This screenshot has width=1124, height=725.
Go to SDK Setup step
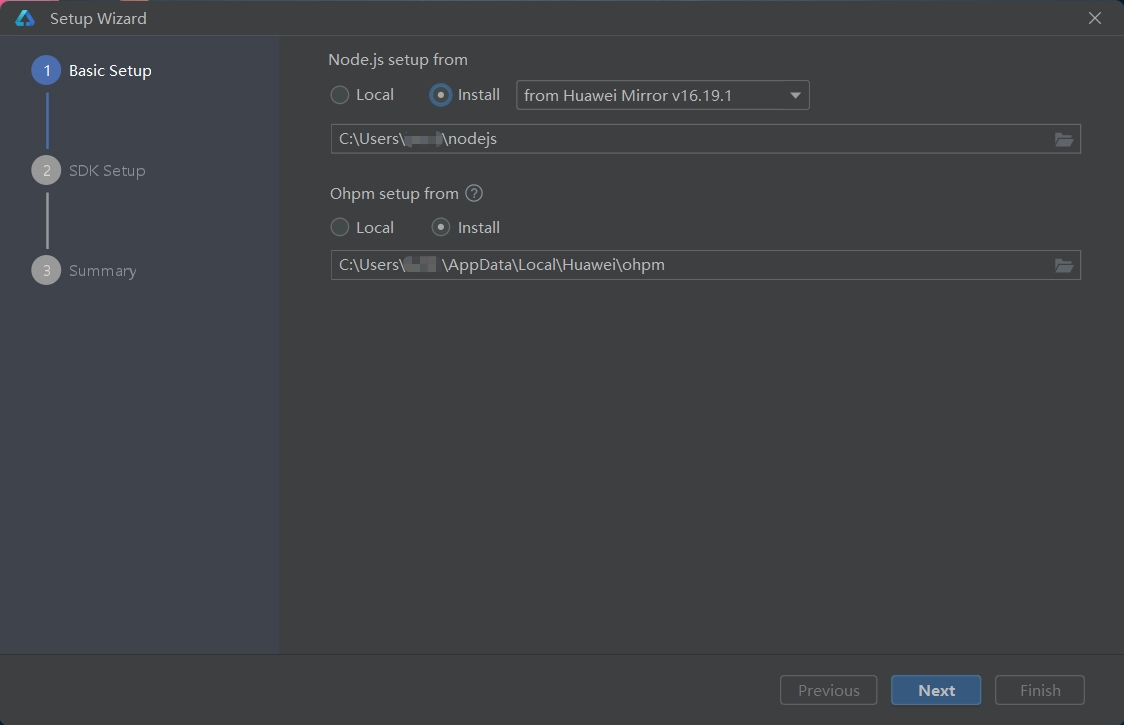tap(107, 171)
